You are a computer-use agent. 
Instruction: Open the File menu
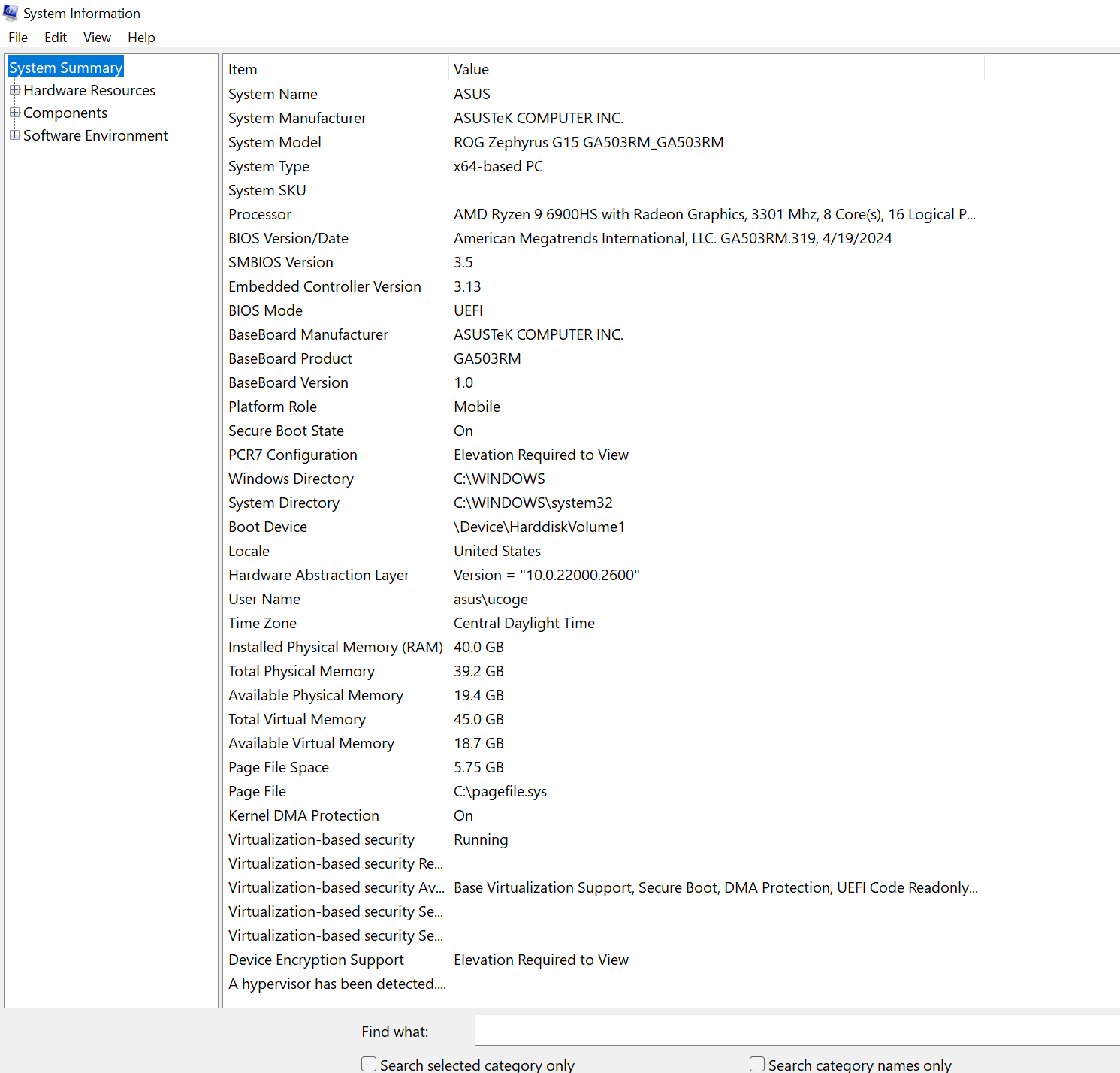(x=18, y=38)
